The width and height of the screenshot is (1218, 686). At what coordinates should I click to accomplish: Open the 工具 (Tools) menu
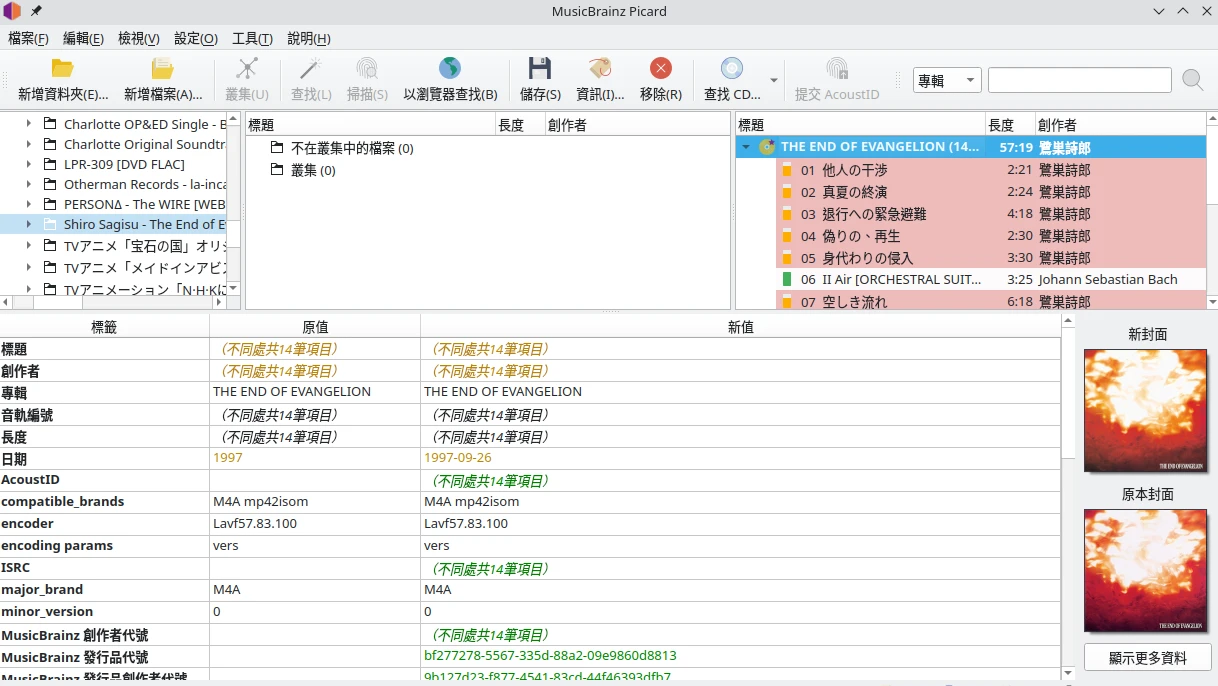tap(252, 39)
